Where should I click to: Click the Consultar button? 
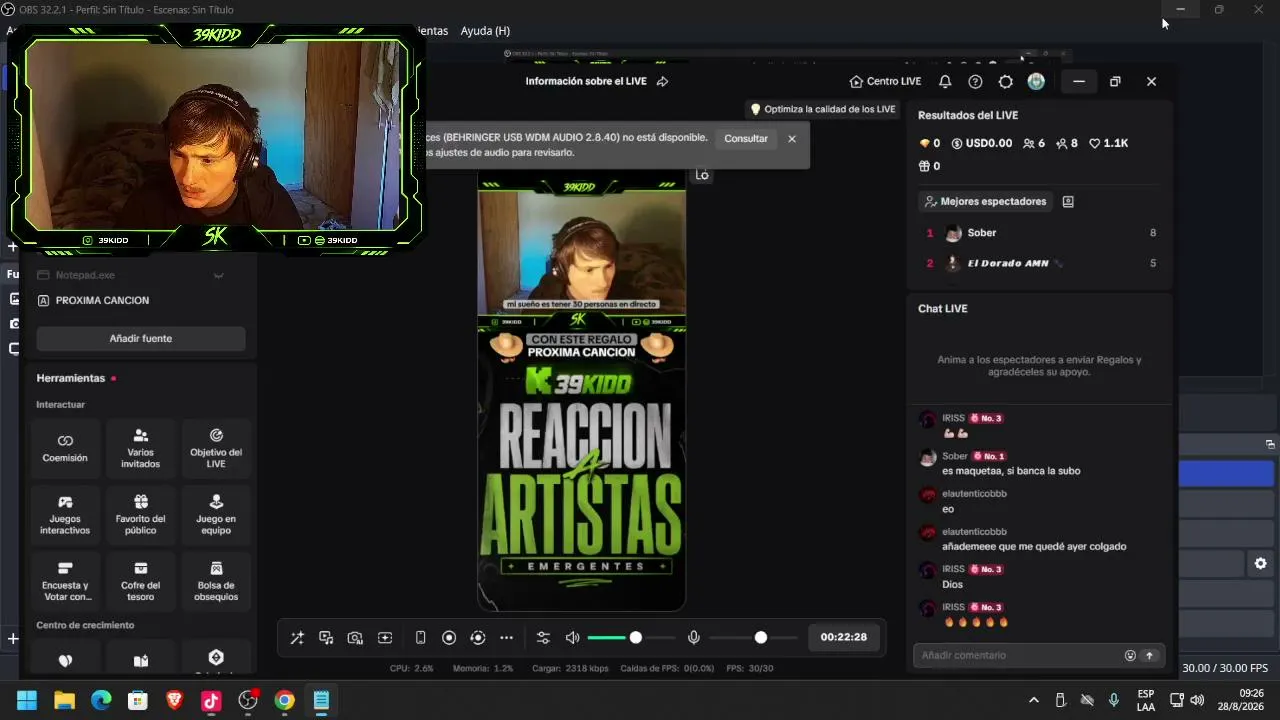[x=746, y=139]
